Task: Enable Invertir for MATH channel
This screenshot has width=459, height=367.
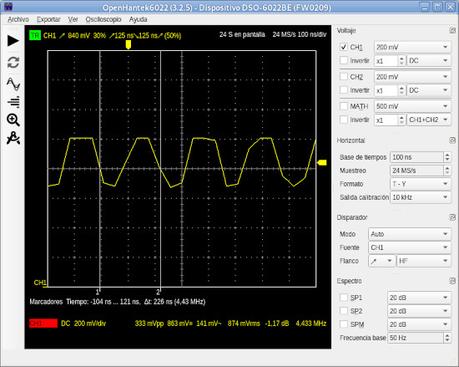Action: 344,119
